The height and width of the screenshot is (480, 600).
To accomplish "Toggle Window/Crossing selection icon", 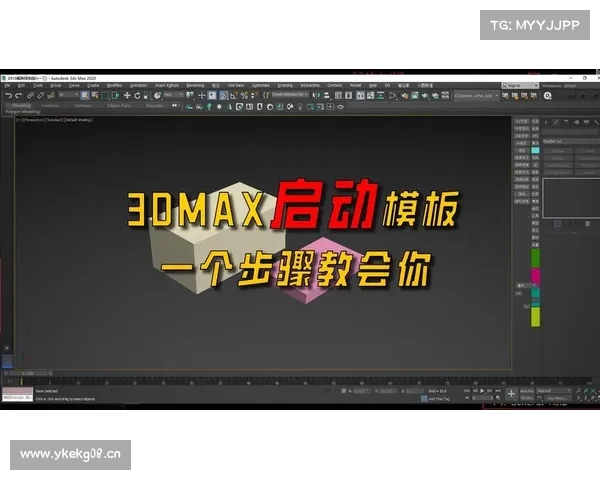I will [x=115, y=95].
